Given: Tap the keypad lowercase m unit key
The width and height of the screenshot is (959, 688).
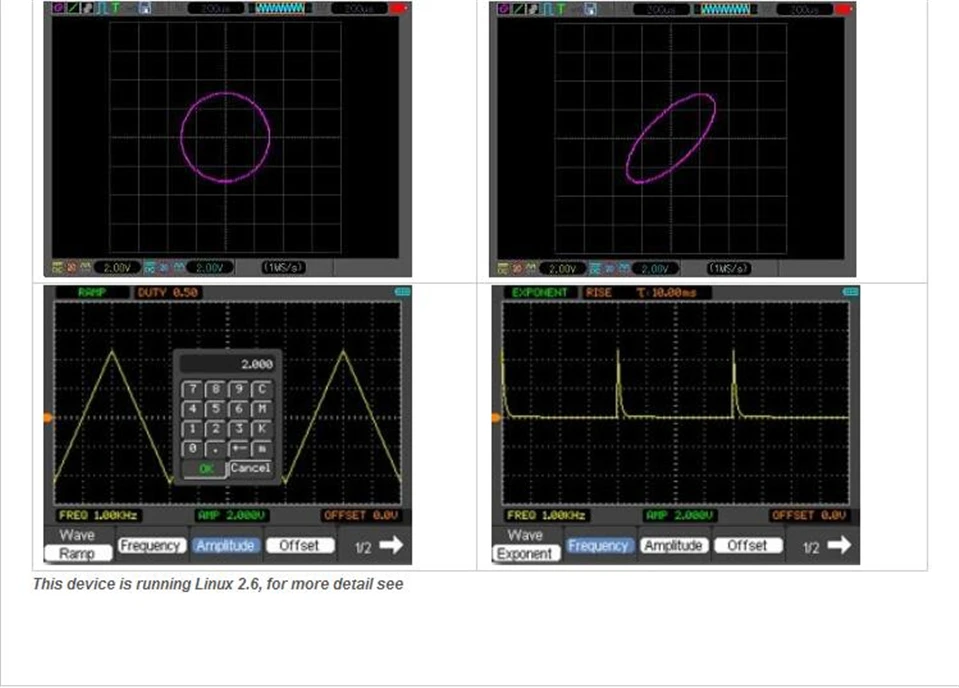Looking at the screenshot, I should click(x=262, y=448).
